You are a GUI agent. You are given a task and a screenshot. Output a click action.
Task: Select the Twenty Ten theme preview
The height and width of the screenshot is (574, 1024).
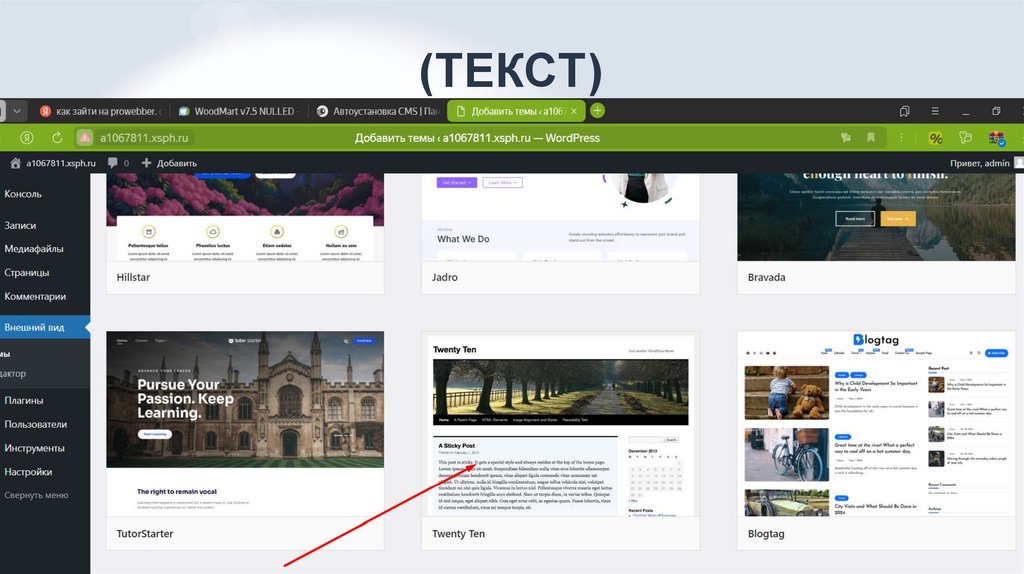click(x=560, y=424)
